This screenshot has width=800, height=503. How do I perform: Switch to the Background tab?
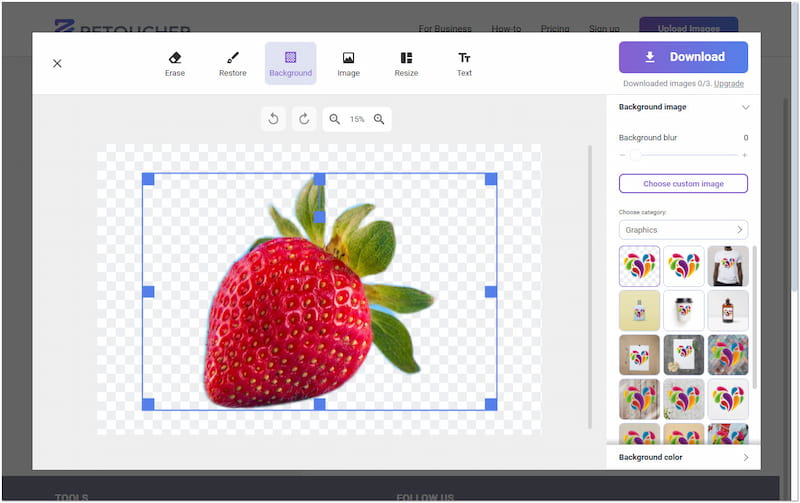[x=290, y=64]
